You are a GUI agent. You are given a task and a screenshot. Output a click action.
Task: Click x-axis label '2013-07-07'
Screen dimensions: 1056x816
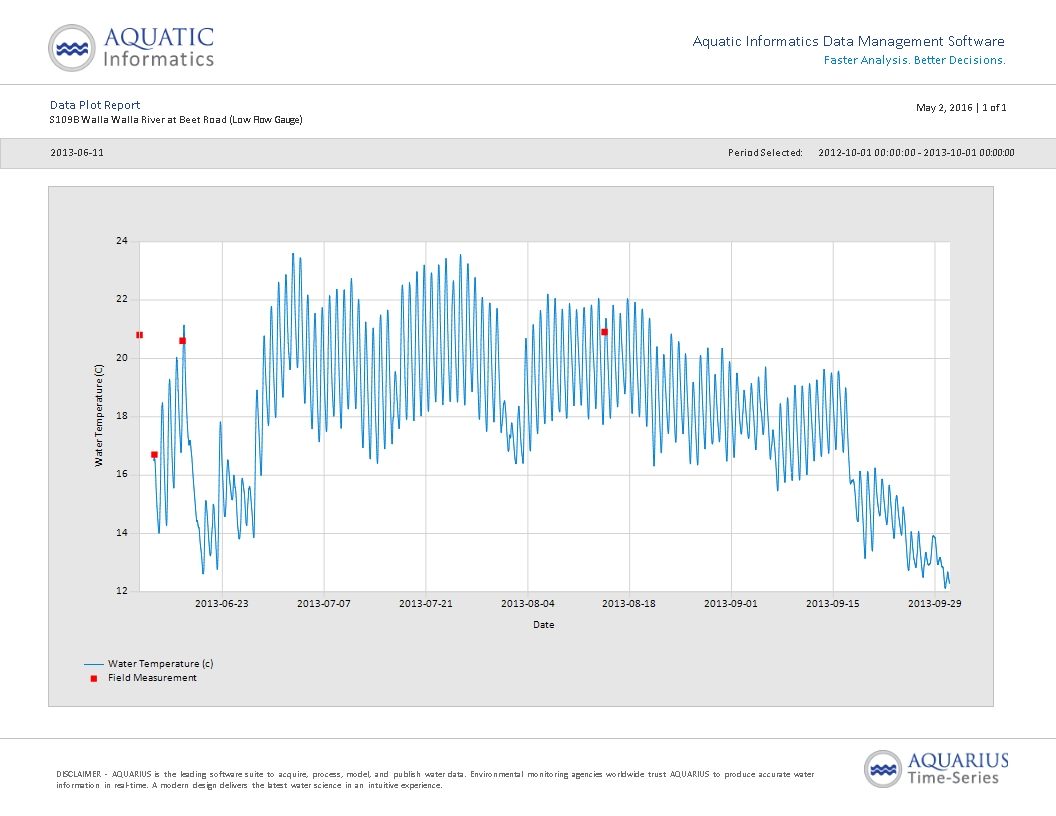(x=324, y=603)
